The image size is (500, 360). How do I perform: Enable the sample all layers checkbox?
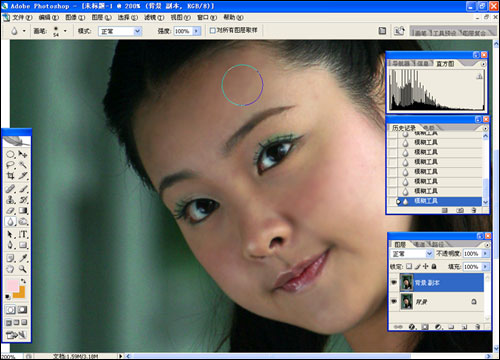click(213, 30)
